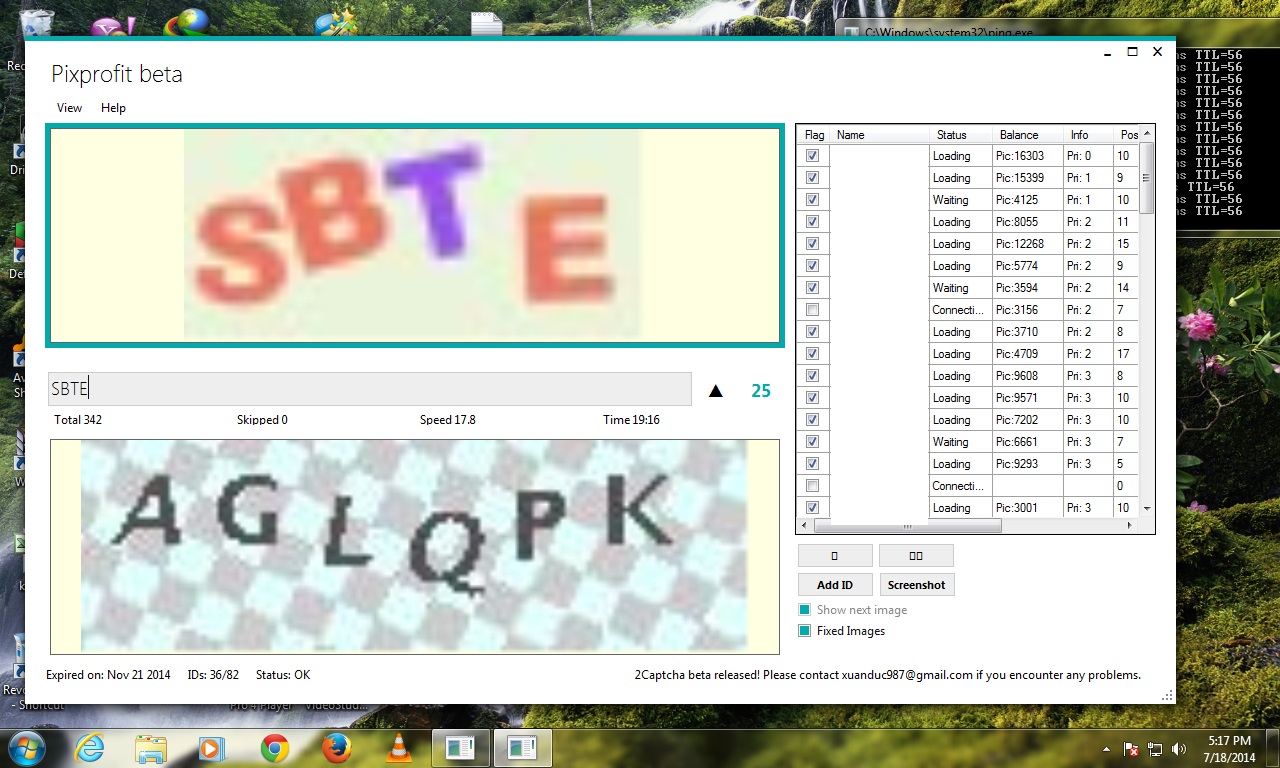This screenshot has width=1280, height=768.
Task: Click the 'Status: OK' status text
Action: pos(283,675)
